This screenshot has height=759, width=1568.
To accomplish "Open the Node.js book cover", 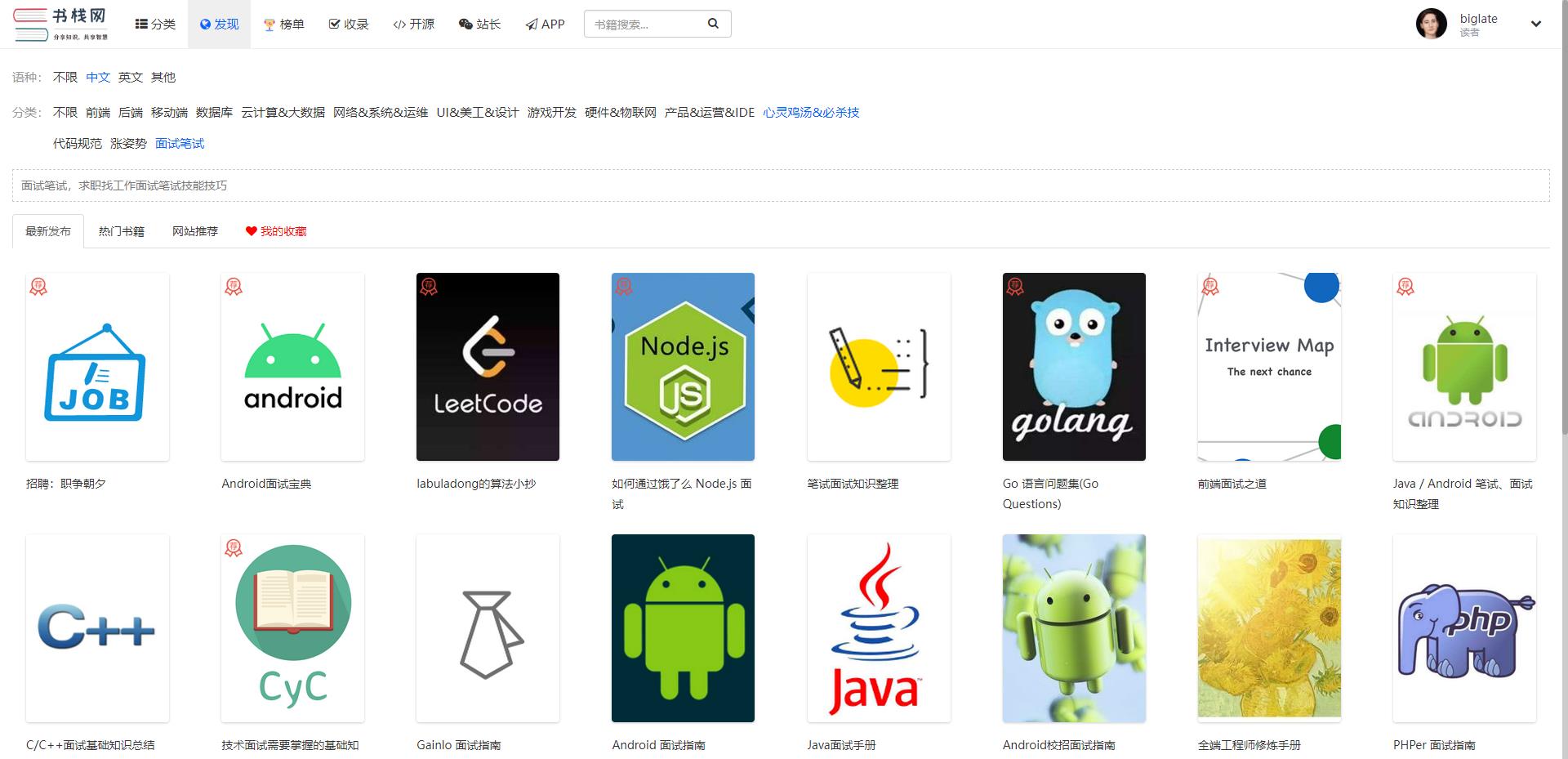I will 683,367.
